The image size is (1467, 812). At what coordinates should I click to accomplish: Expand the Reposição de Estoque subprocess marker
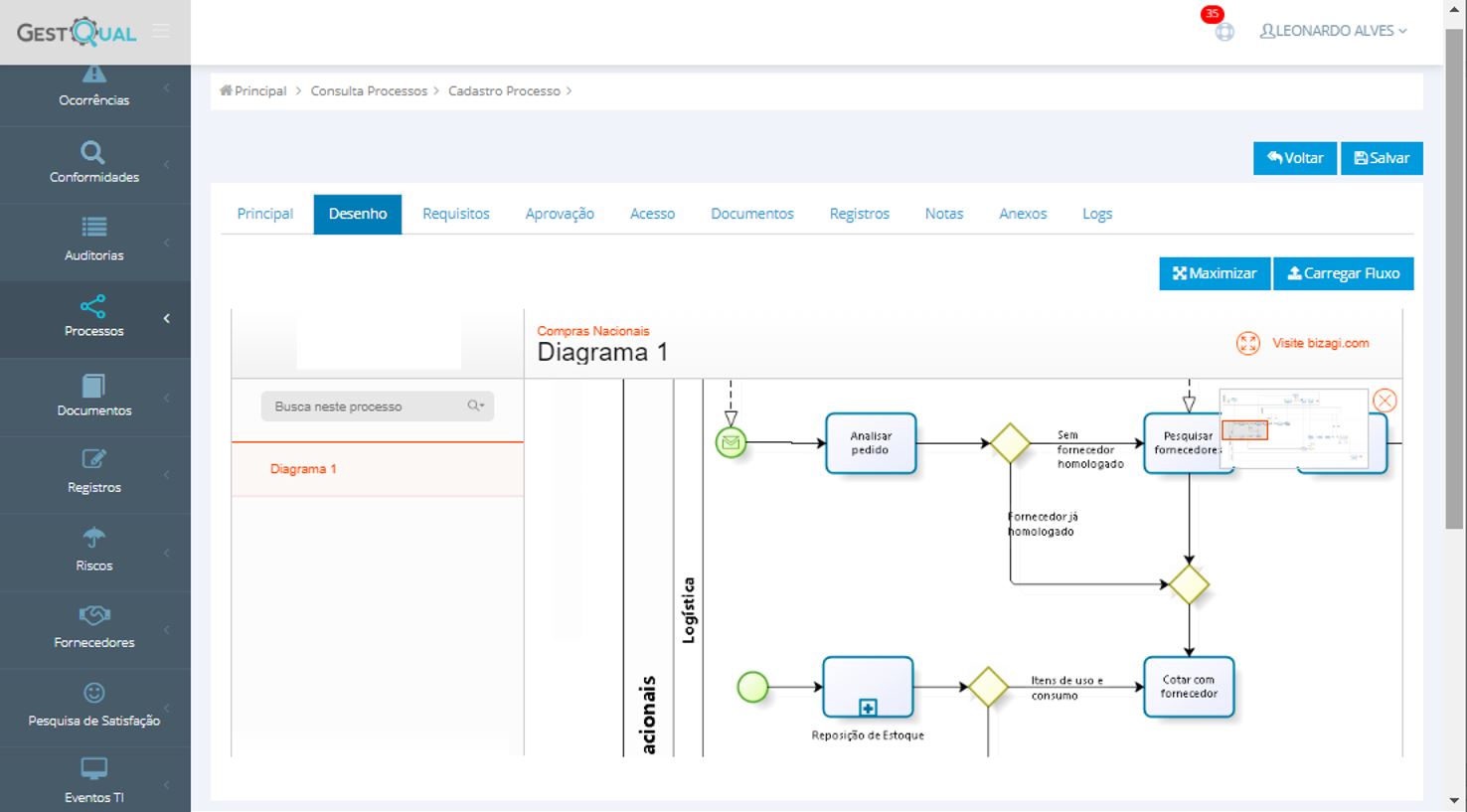pos(868,708)
